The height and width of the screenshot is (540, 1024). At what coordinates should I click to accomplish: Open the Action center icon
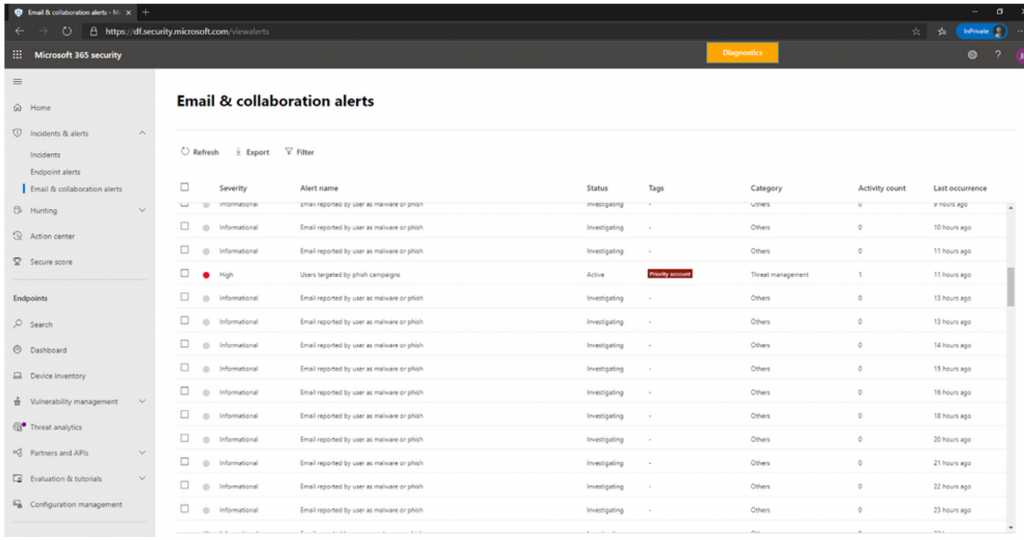18,237
